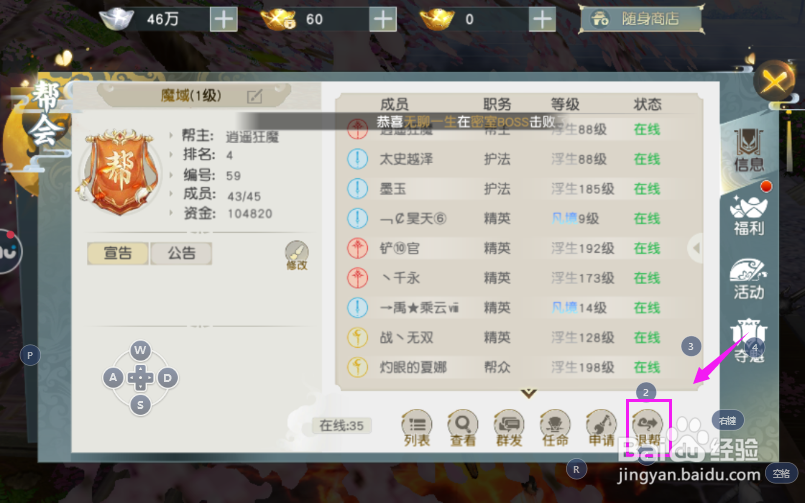Image resolution: width=805 pixels, height=503 pixels.
Task: Select the 信息 info sidebar tab
Action: [x=749, y=150]
